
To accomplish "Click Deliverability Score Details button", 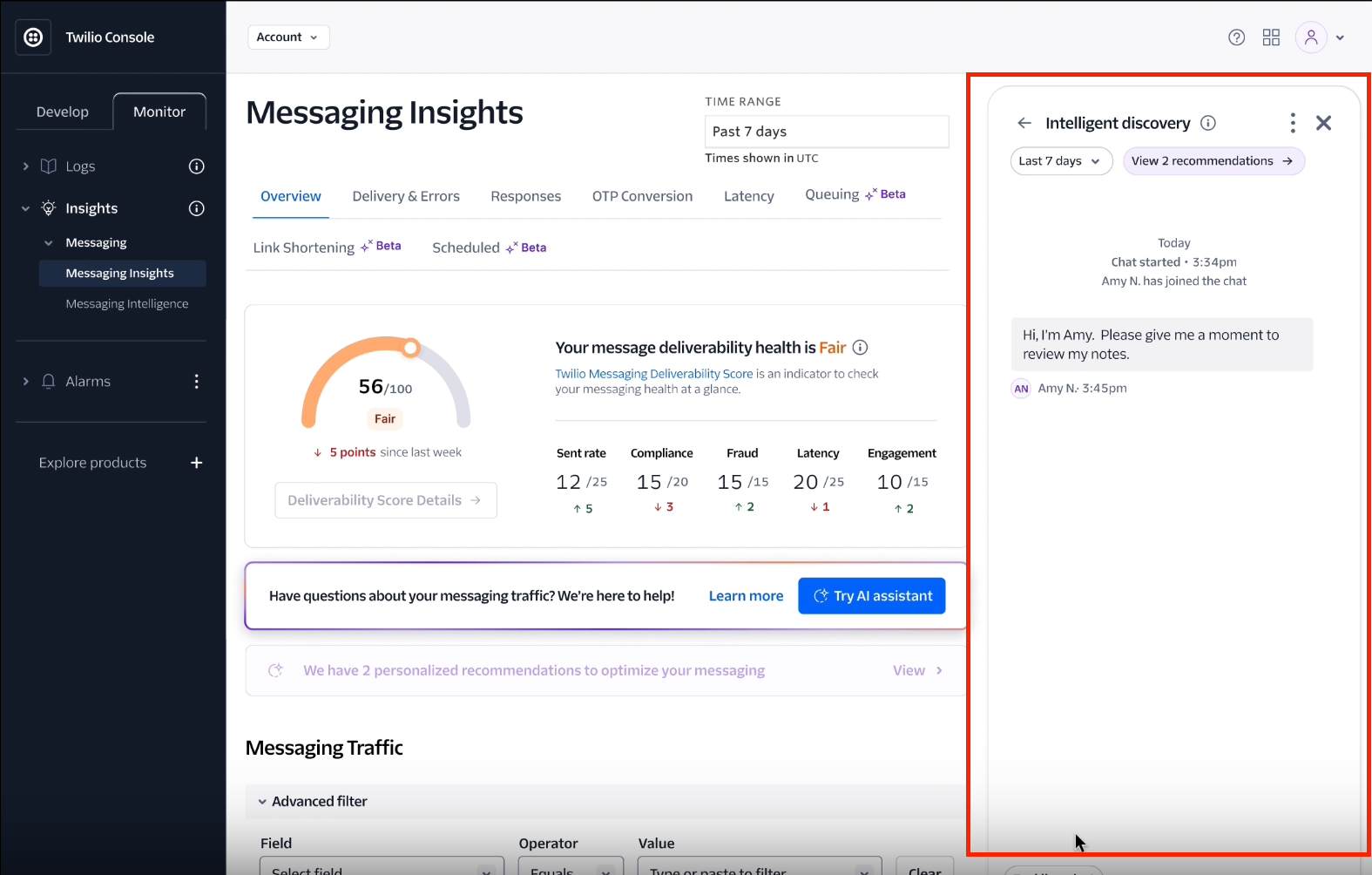I will tap(386, 500).
